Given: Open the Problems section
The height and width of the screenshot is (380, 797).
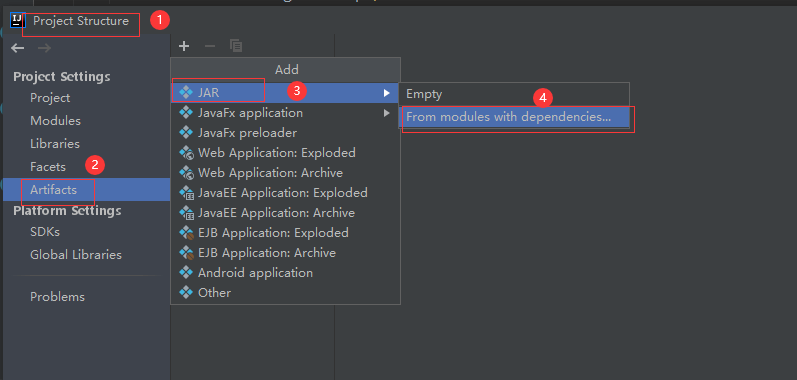Looking at the screenshot, I should (57, 297).
